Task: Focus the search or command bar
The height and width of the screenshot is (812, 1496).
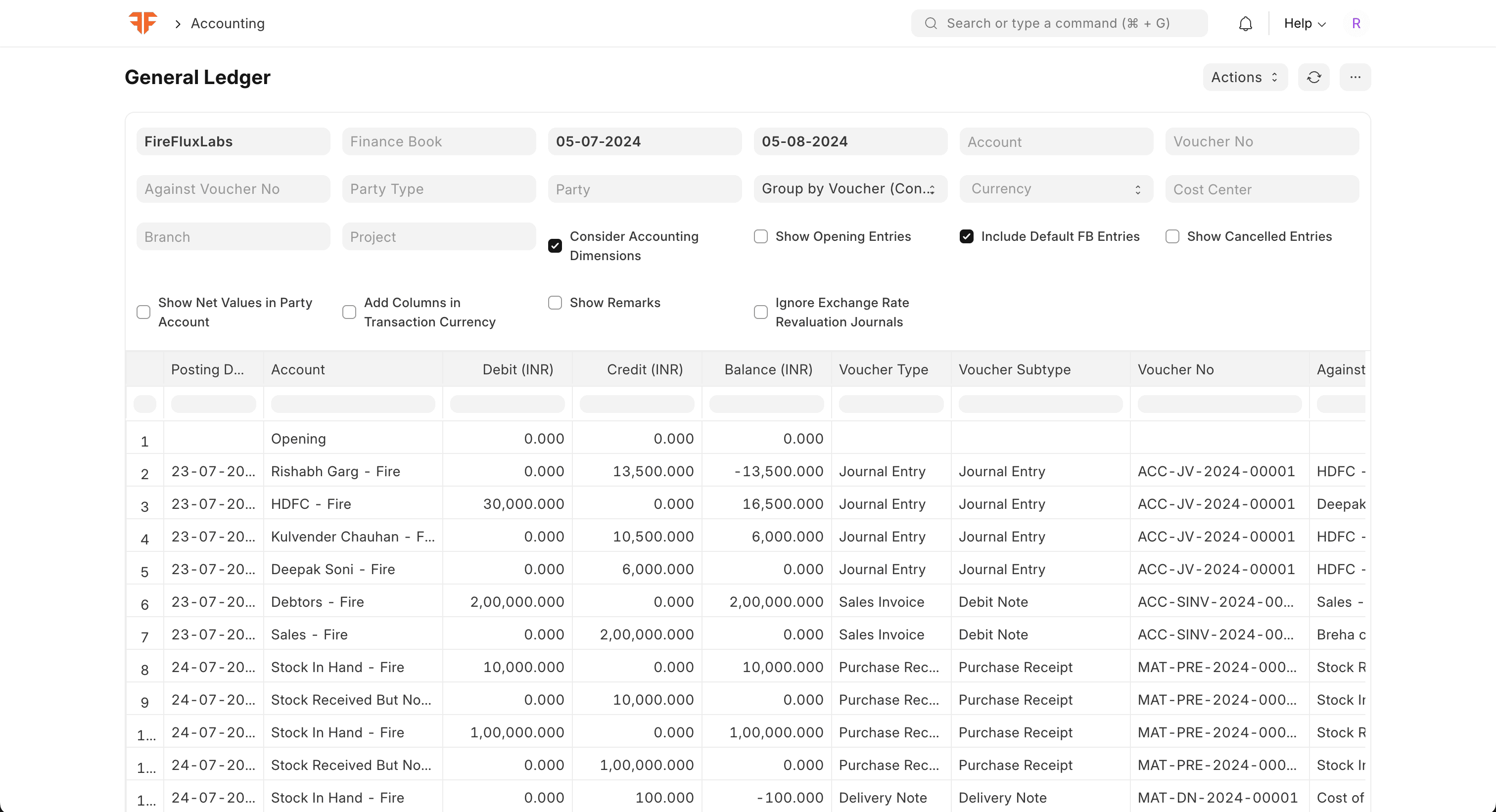Action: (1059, 23)
